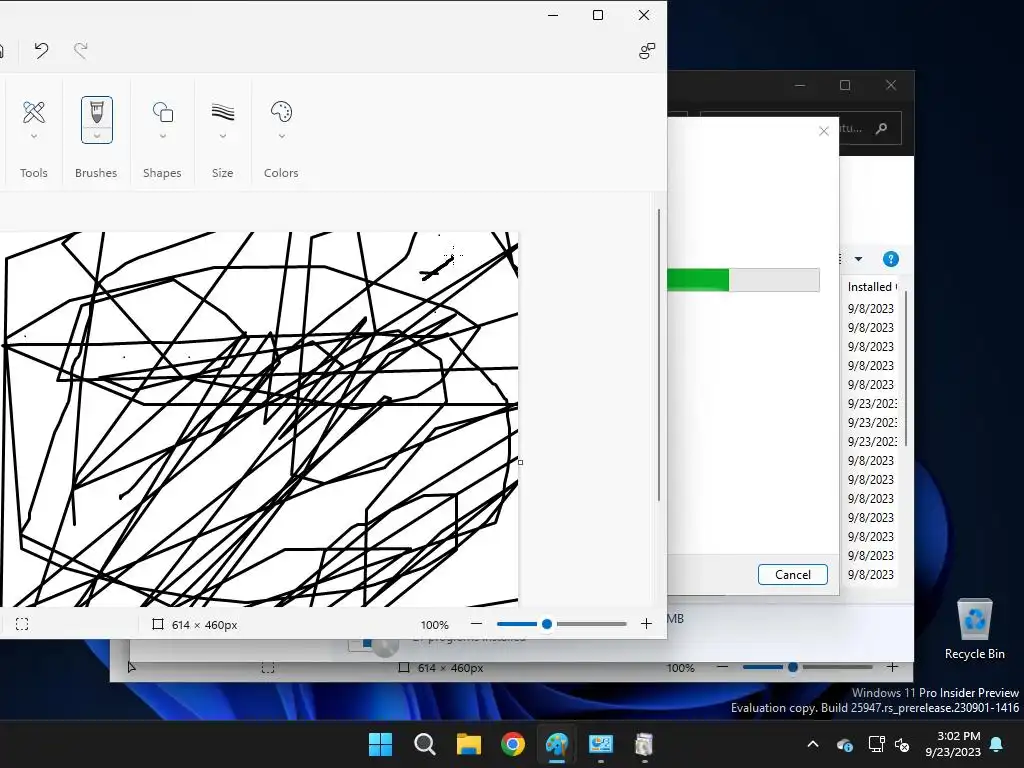Open the network status tray icon
The height and width of the screenshot is (768, 1024).
876,744
